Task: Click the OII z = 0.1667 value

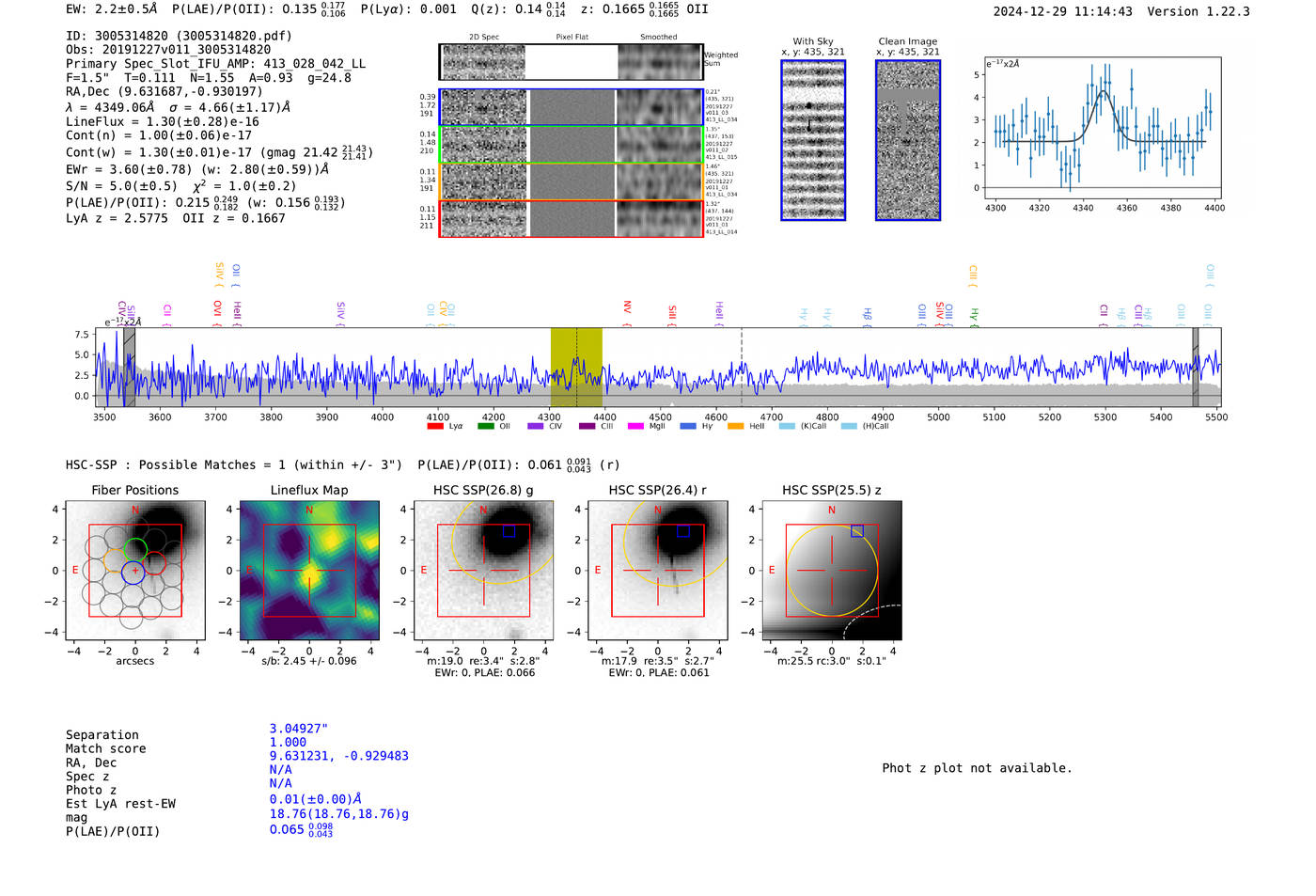Action: tap(234, 218)
